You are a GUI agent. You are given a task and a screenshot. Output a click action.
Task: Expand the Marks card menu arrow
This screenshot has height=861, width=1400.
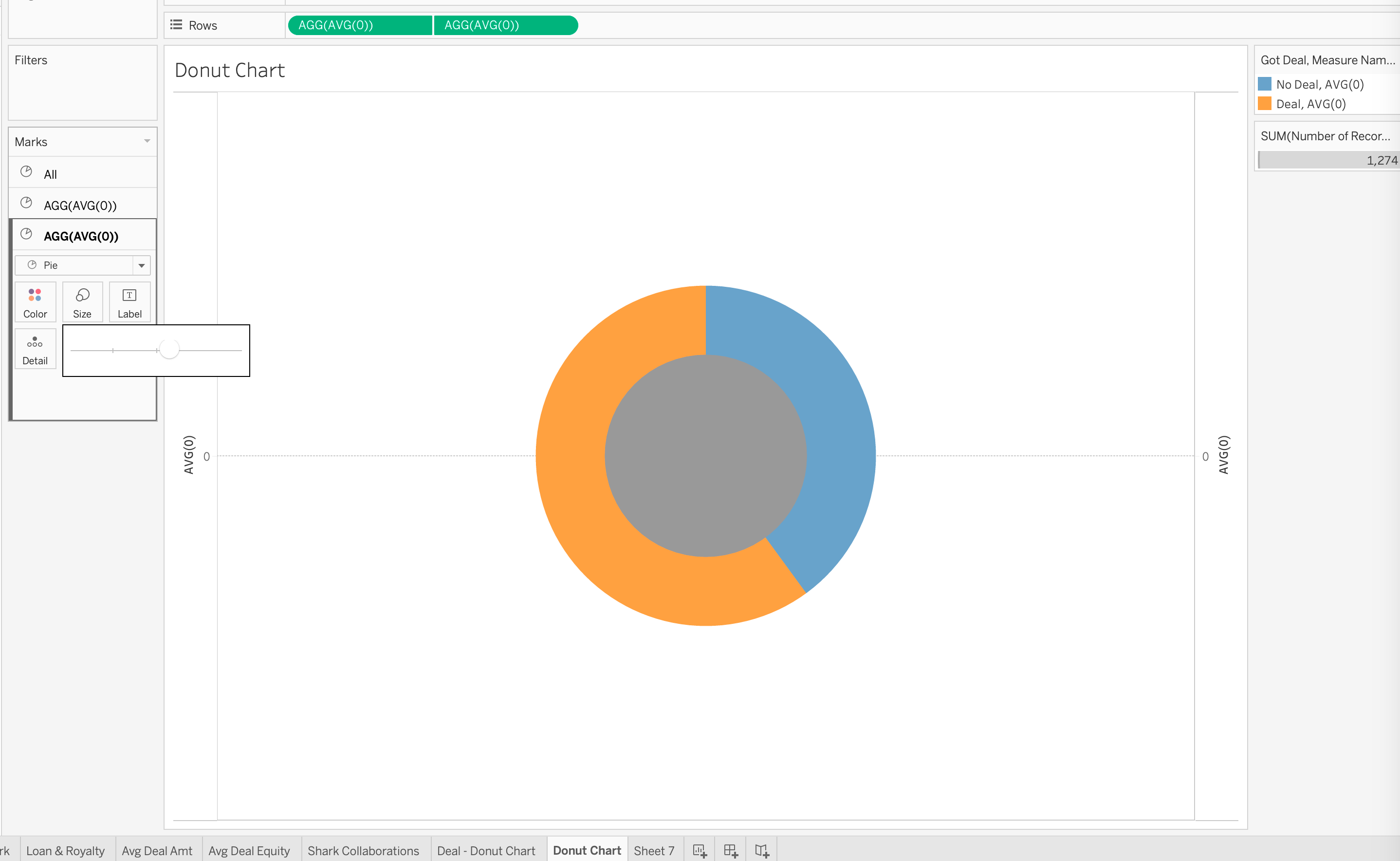coord(147,141)
